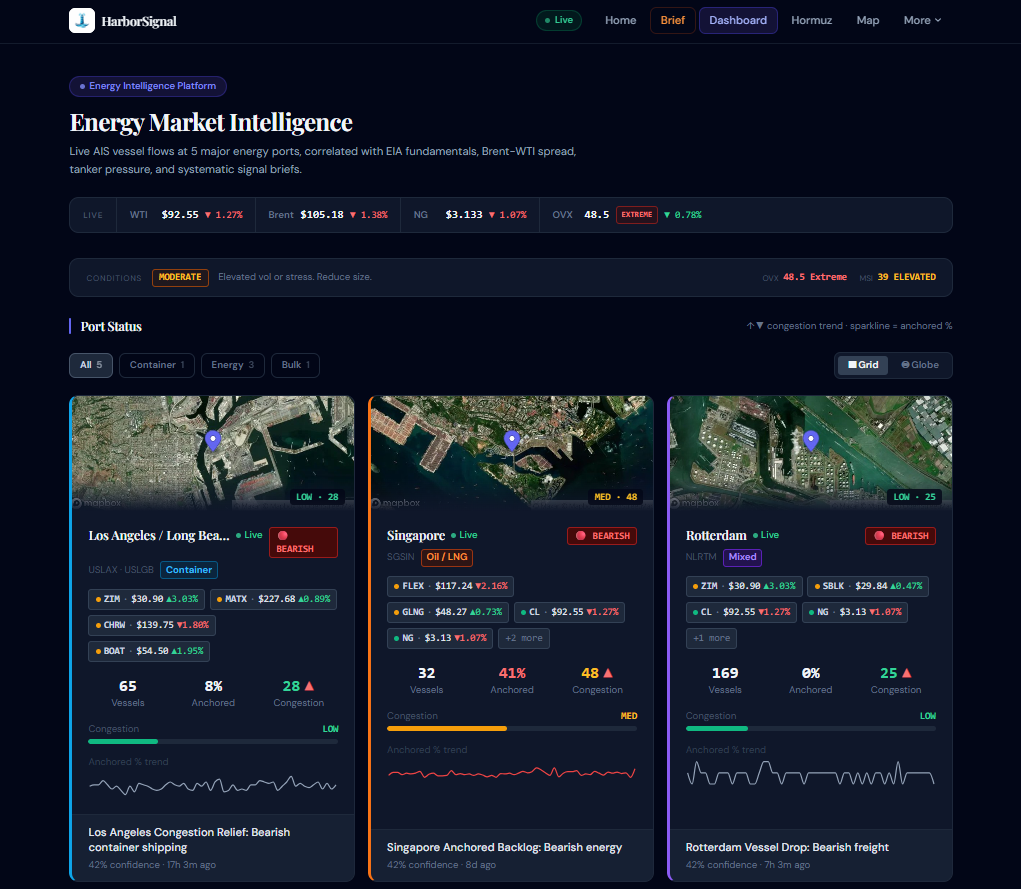Click the CHRW $139.75 ticker chip
The image size is (1021, 889).
152,625
